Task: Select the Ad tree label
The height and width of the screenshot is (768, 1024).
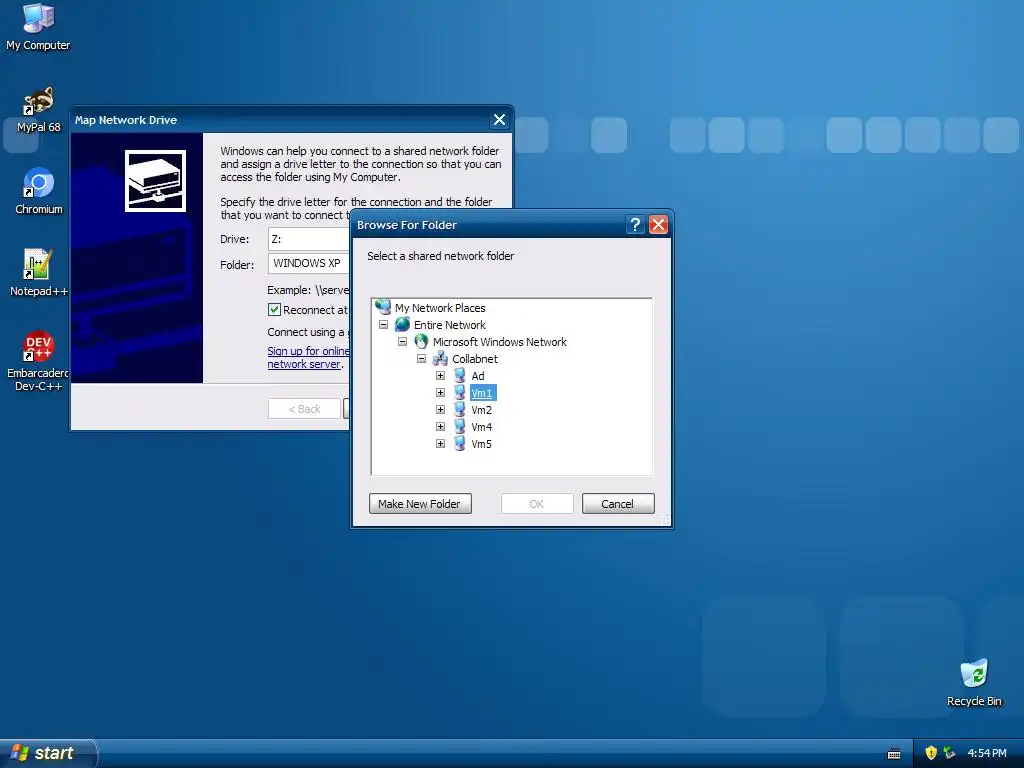Action: click(x=478, y=376)
